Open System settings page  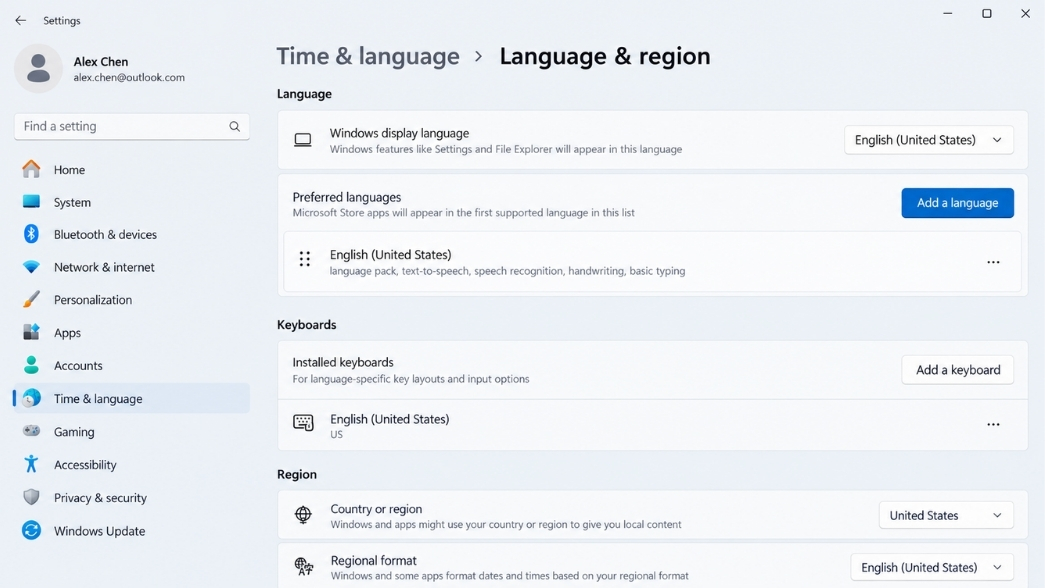pyautogui.click(x=131, y=202)
